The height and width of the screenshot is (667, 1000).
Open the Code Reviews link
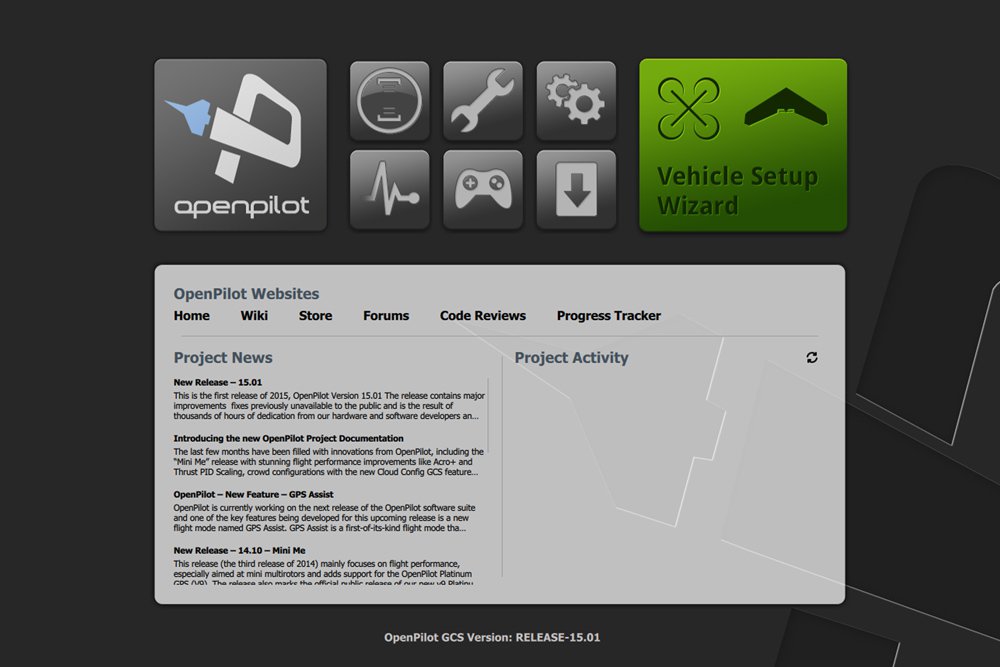[483, 316]
